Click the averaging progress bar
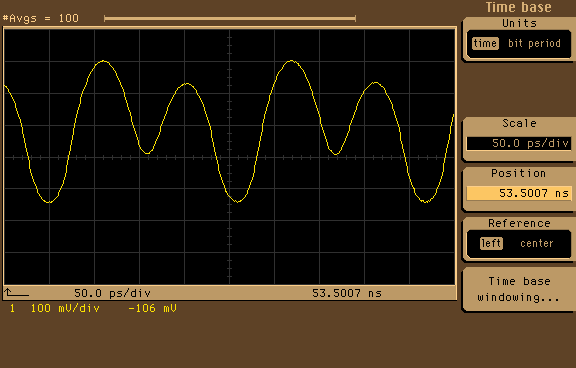The height and width of the screenshot is (368, 576). [230, 18]
